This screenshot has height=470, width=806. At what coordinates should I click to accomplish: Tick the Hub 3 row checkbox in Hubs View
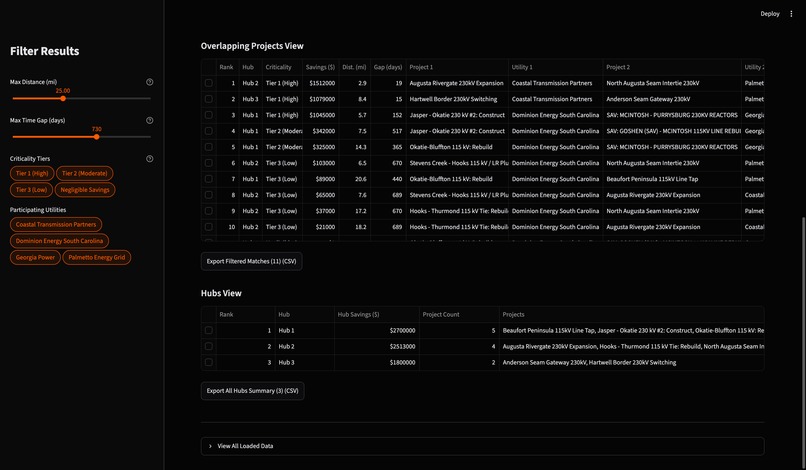point(209,362)
